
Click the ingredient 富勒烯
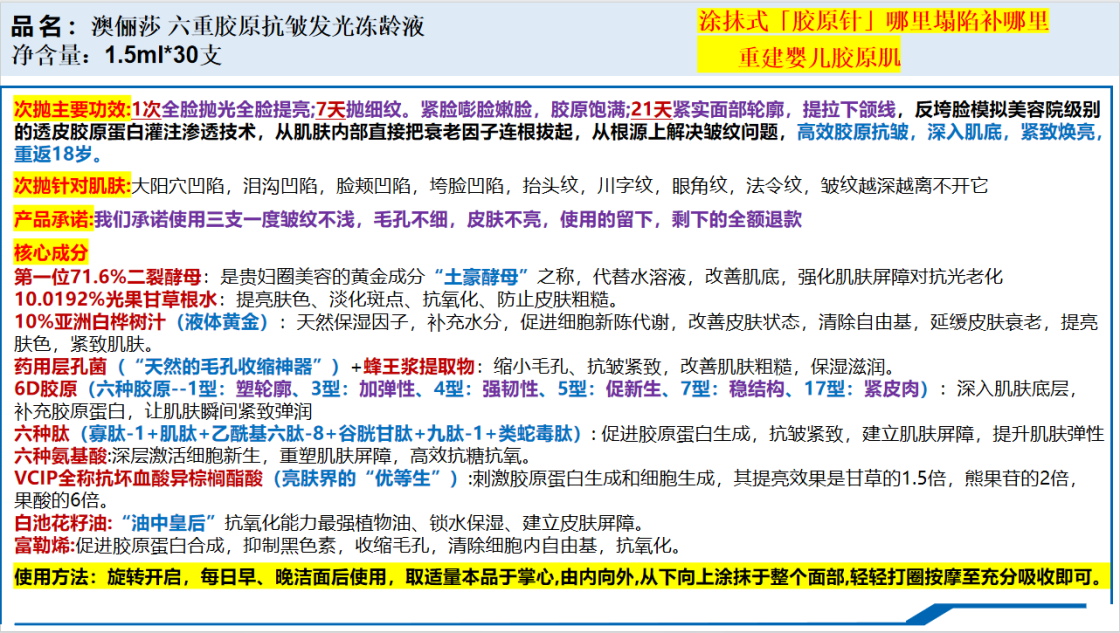(43, 546)
